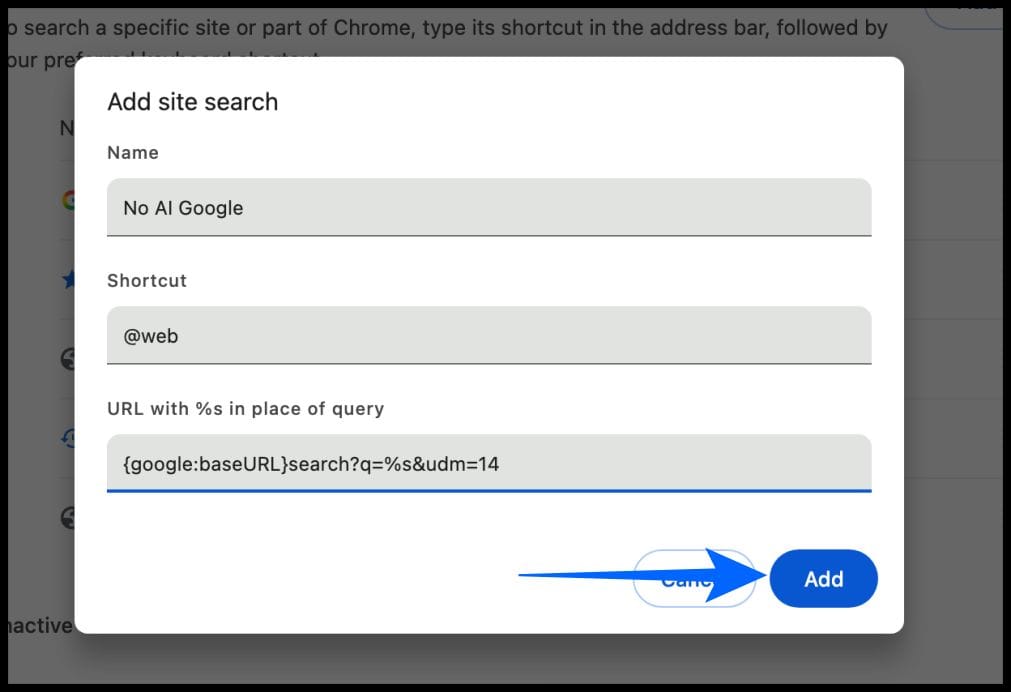Click the "URL with %s in place of query" label
This screenshot has height=692, width=1011.
coord(245,409)
